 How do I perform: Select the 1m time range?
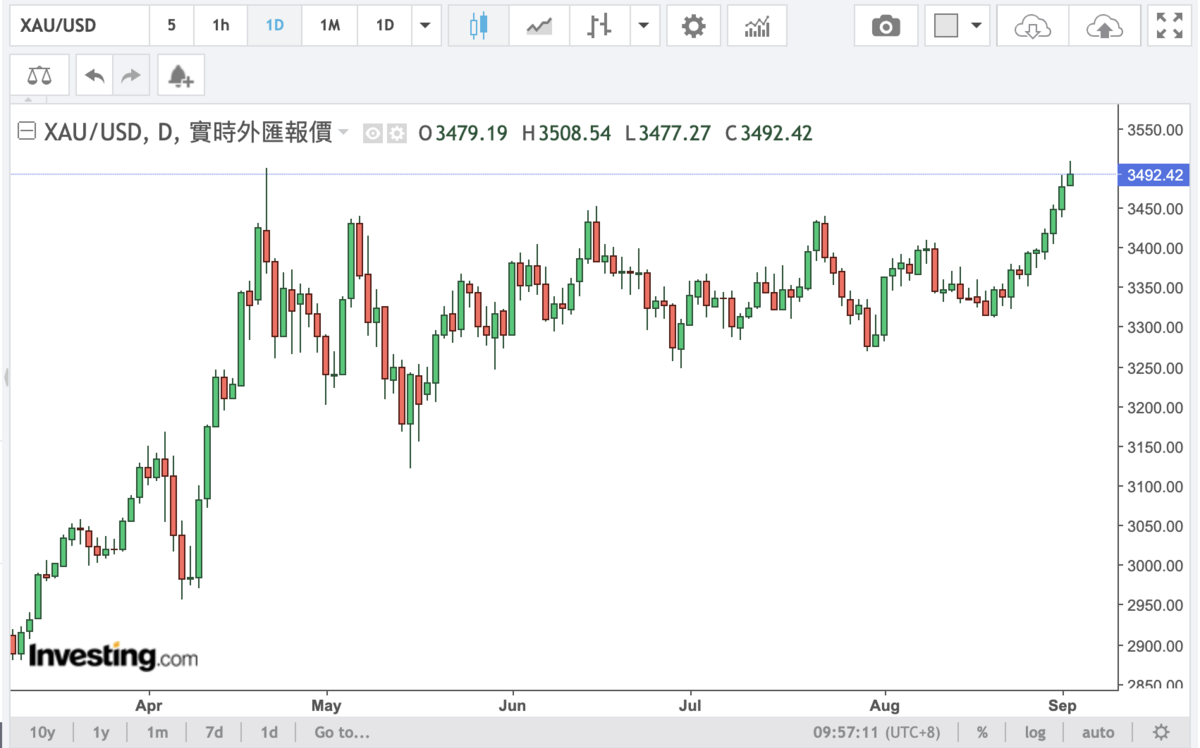click(157, 732)
